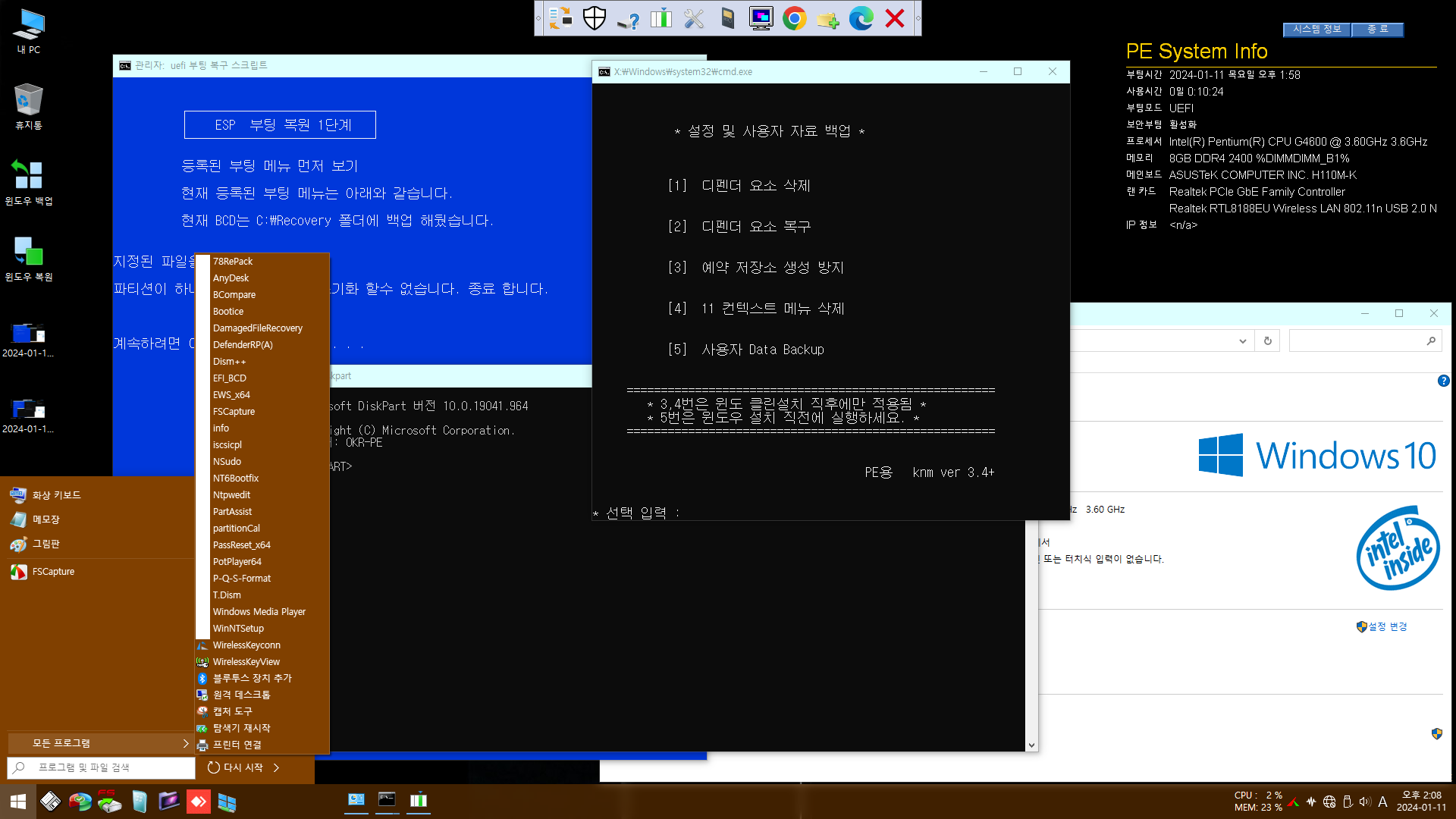
Task: Click the 시스템 정보 button
Action: [1316, 29]
